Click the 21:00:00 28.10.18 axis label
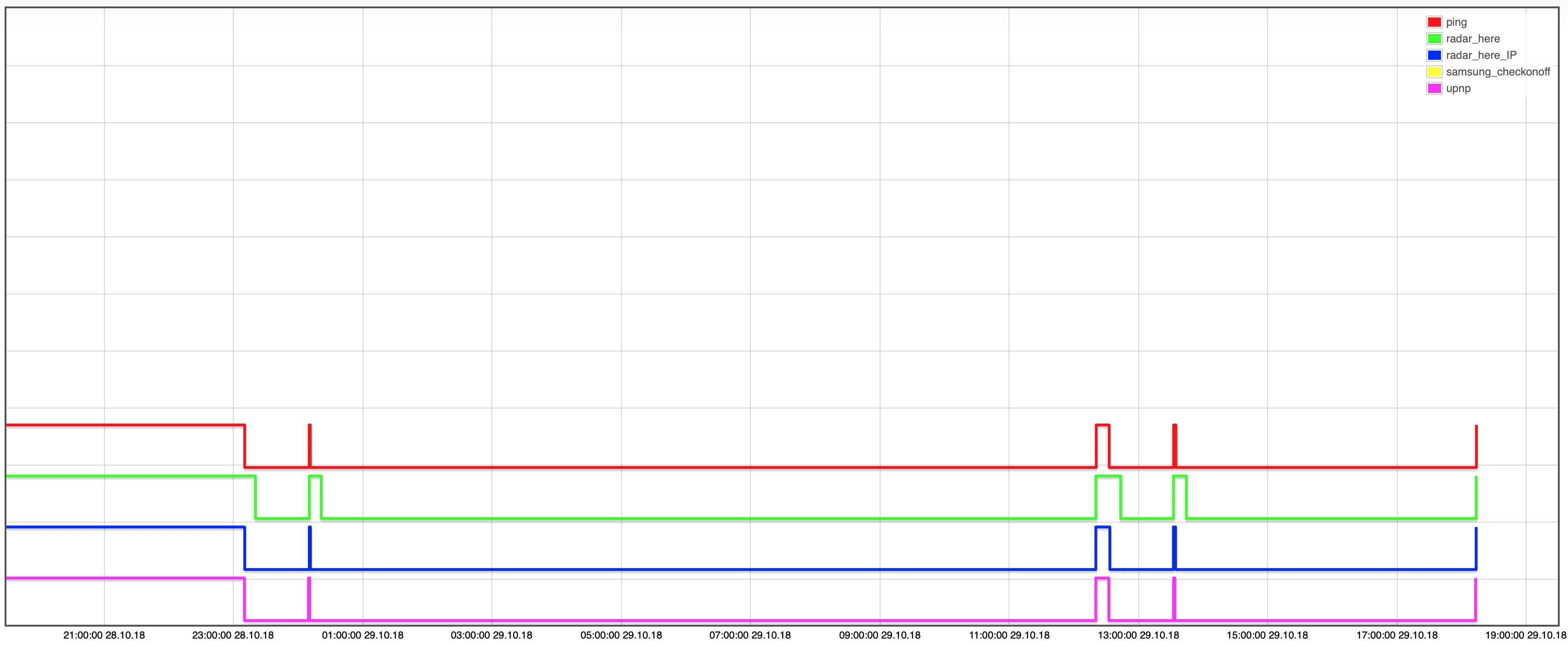The image size is (1568, 645). [104, 635]
